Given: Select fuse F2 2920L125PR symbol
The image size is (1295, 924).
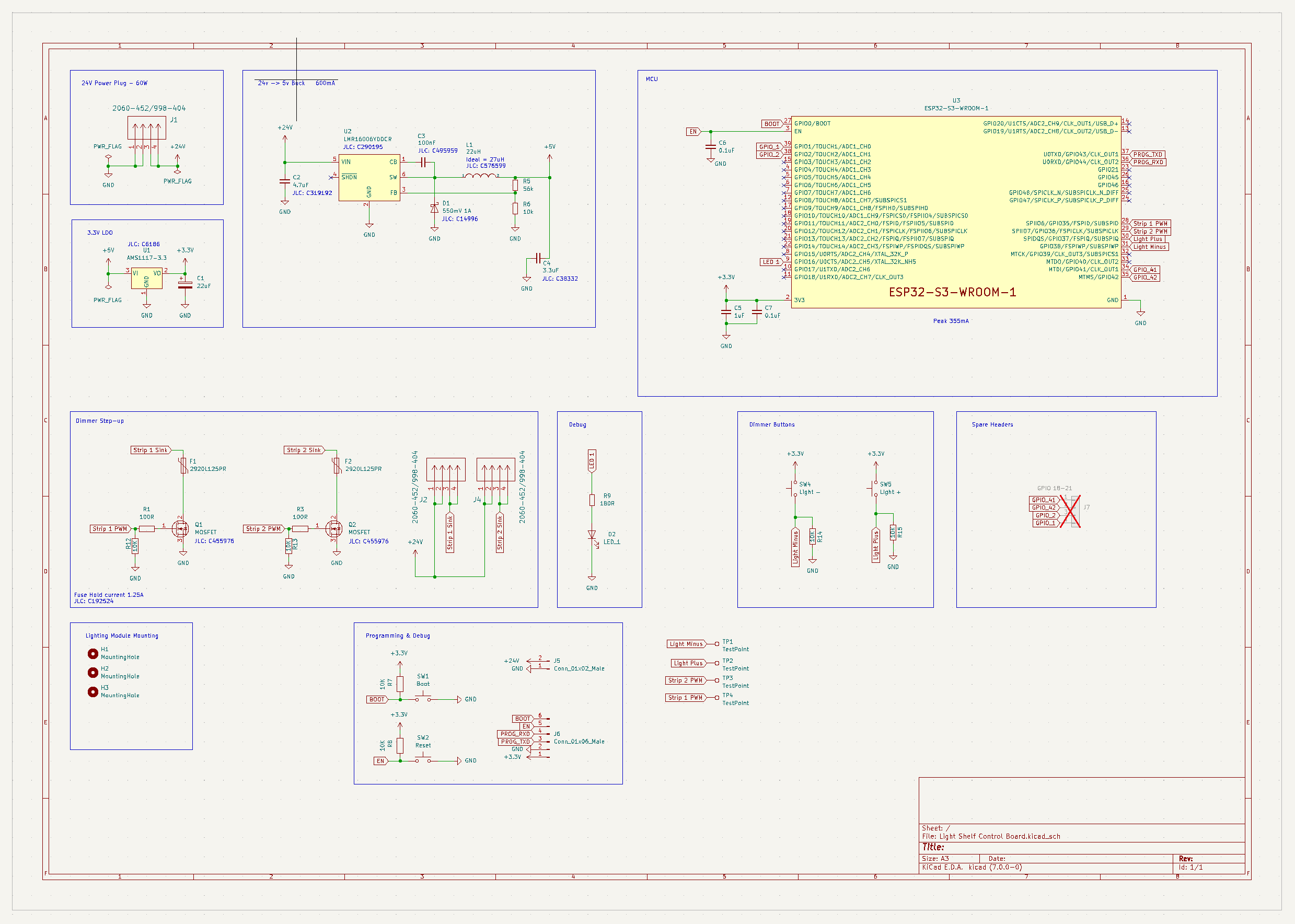Looking at the screenshot, I should tap(337, 466).
